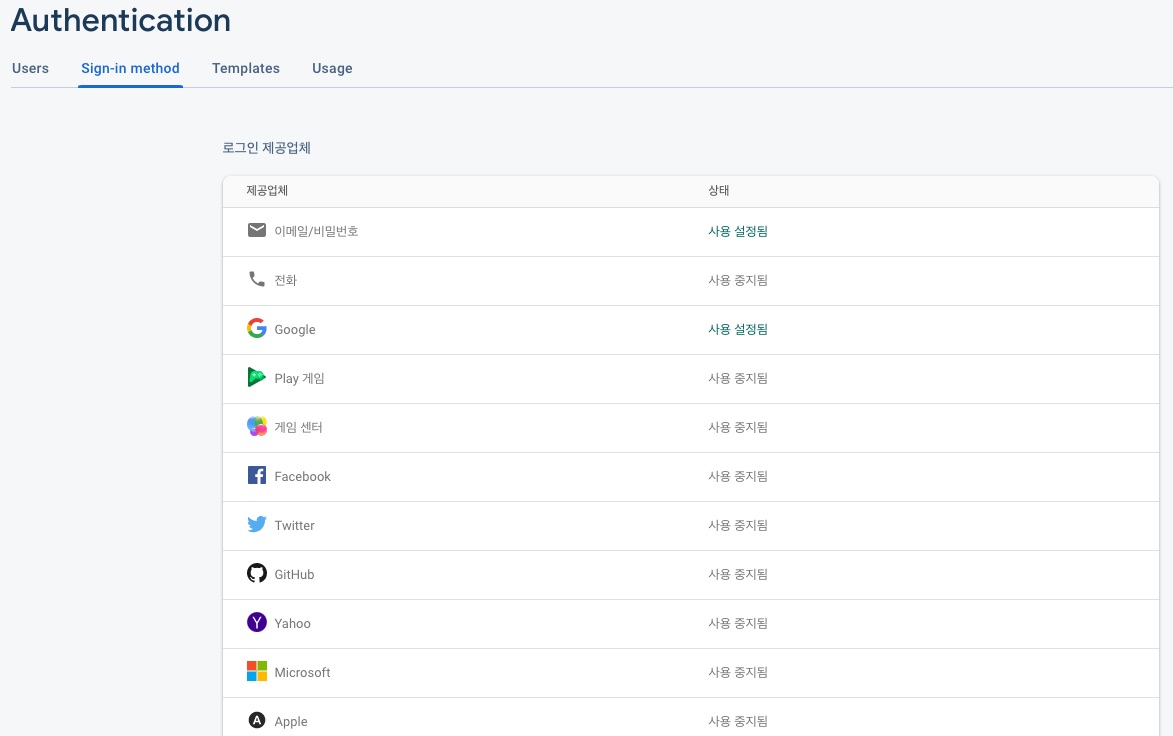The width and height of the screenshot is (1173, 736).
Task: Click the Twitter bird icon
Action: [x=257, y=525]
